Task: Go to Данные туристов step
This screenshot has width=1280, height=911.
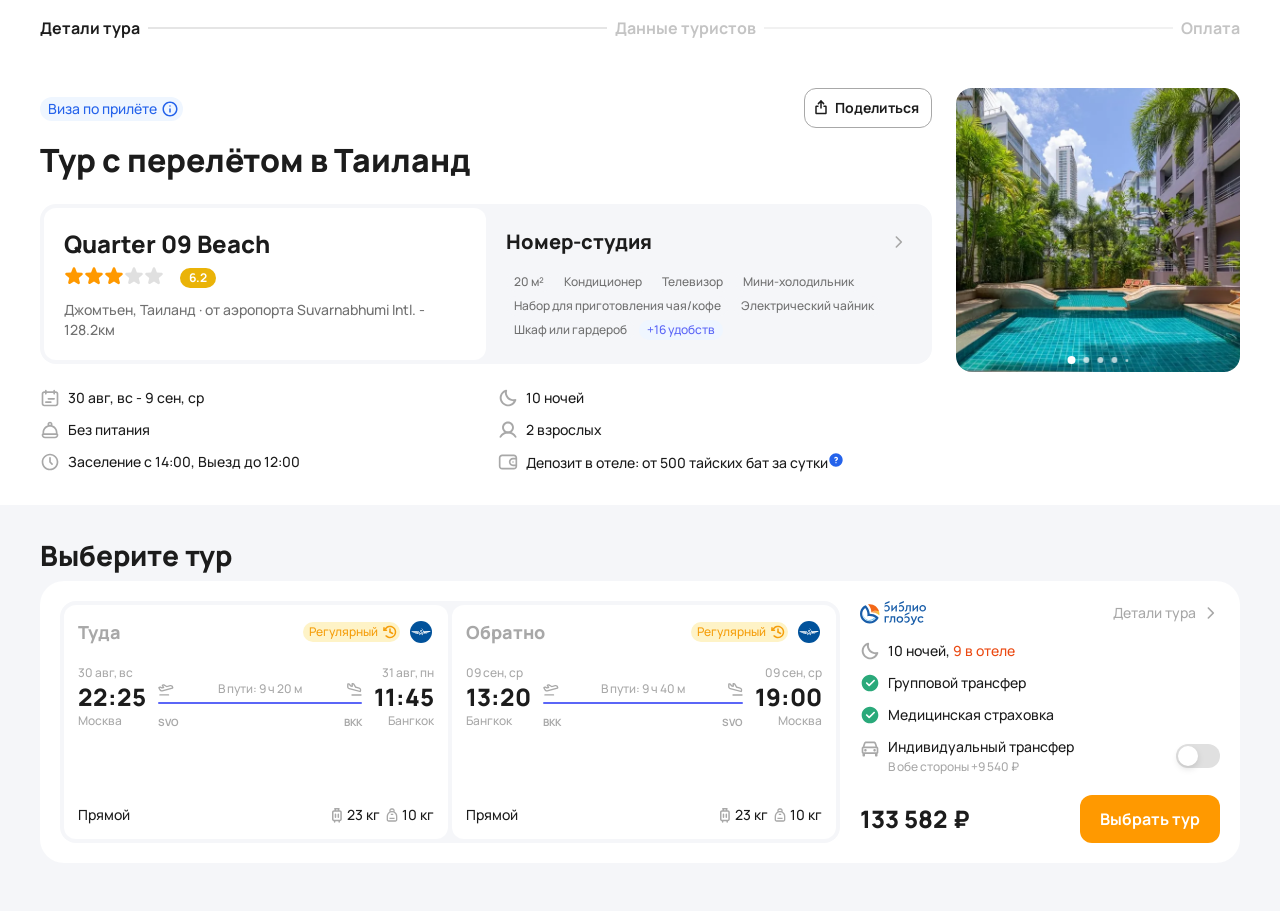Action: [x=685, y=28]
